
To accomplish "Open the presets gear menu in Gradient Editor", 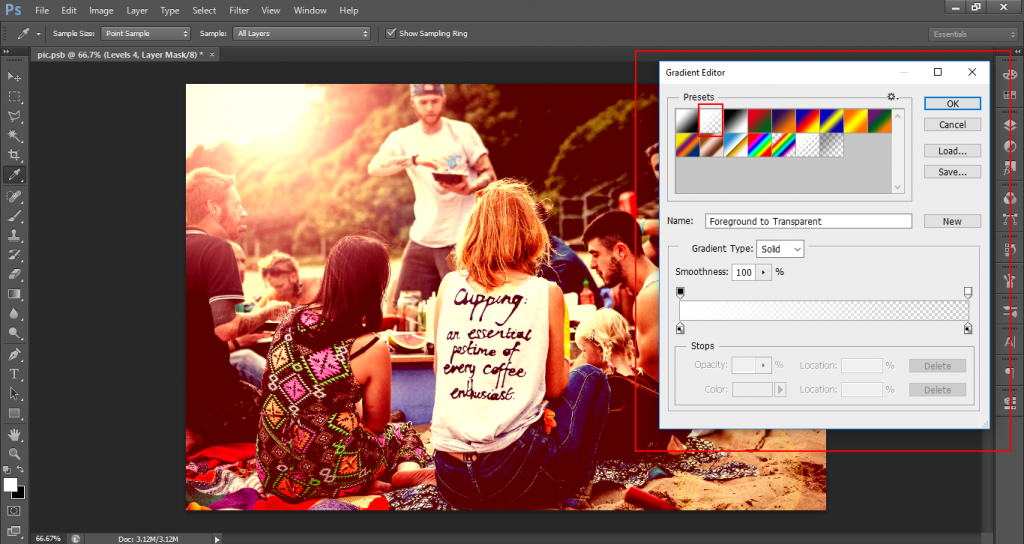I will (892, 97).
